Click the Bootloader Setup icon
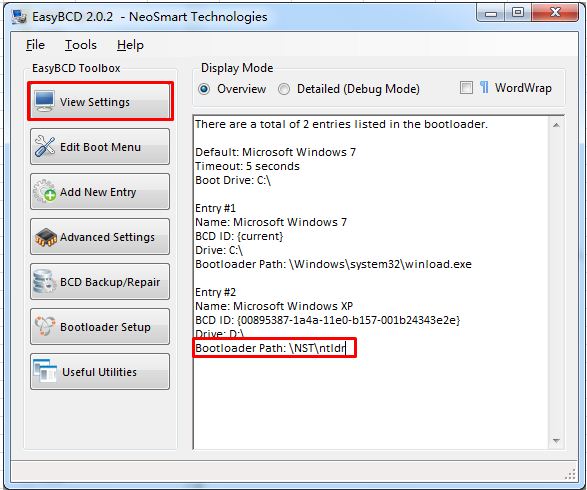 (45, 326)
